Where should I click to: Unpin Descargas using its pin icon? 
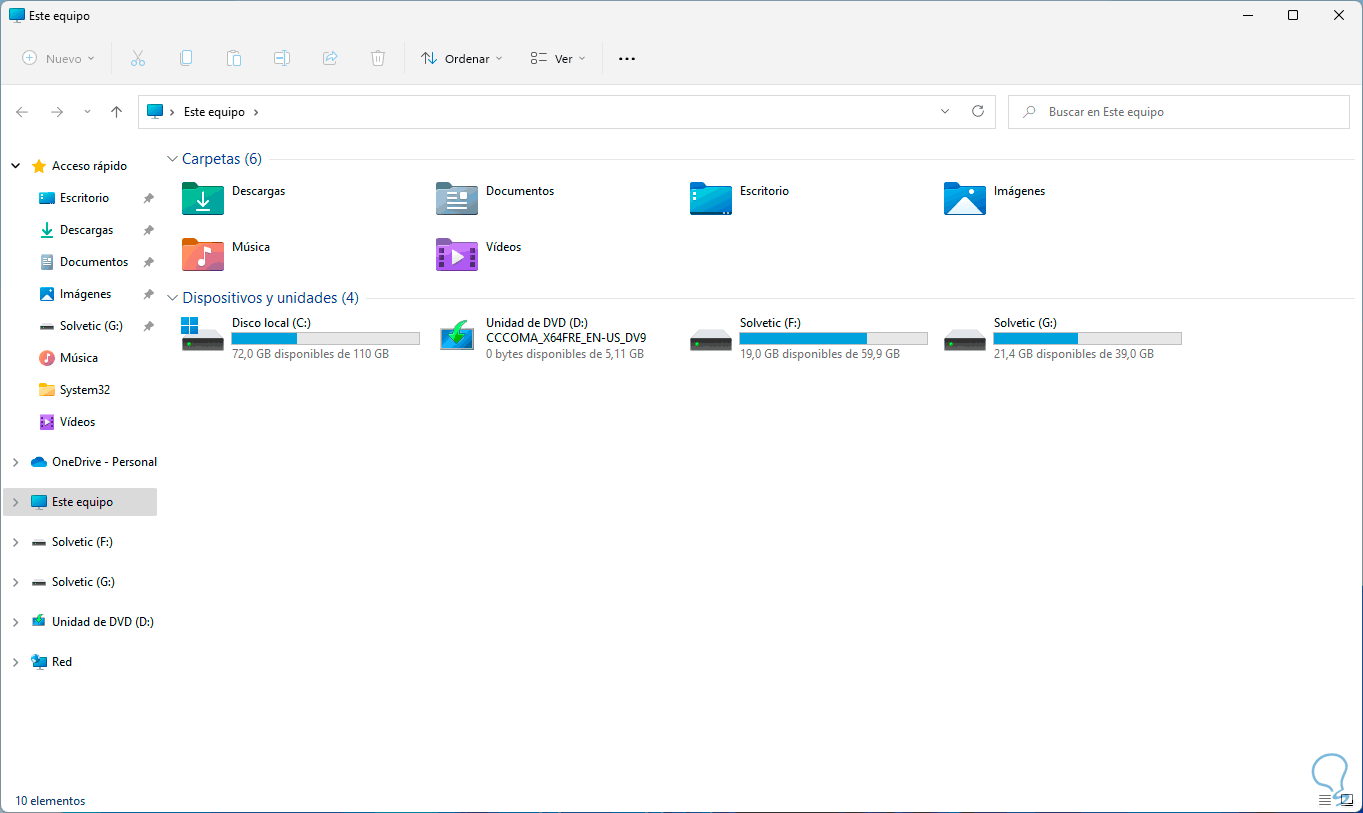pyautogui.click(x=148, y=230)
